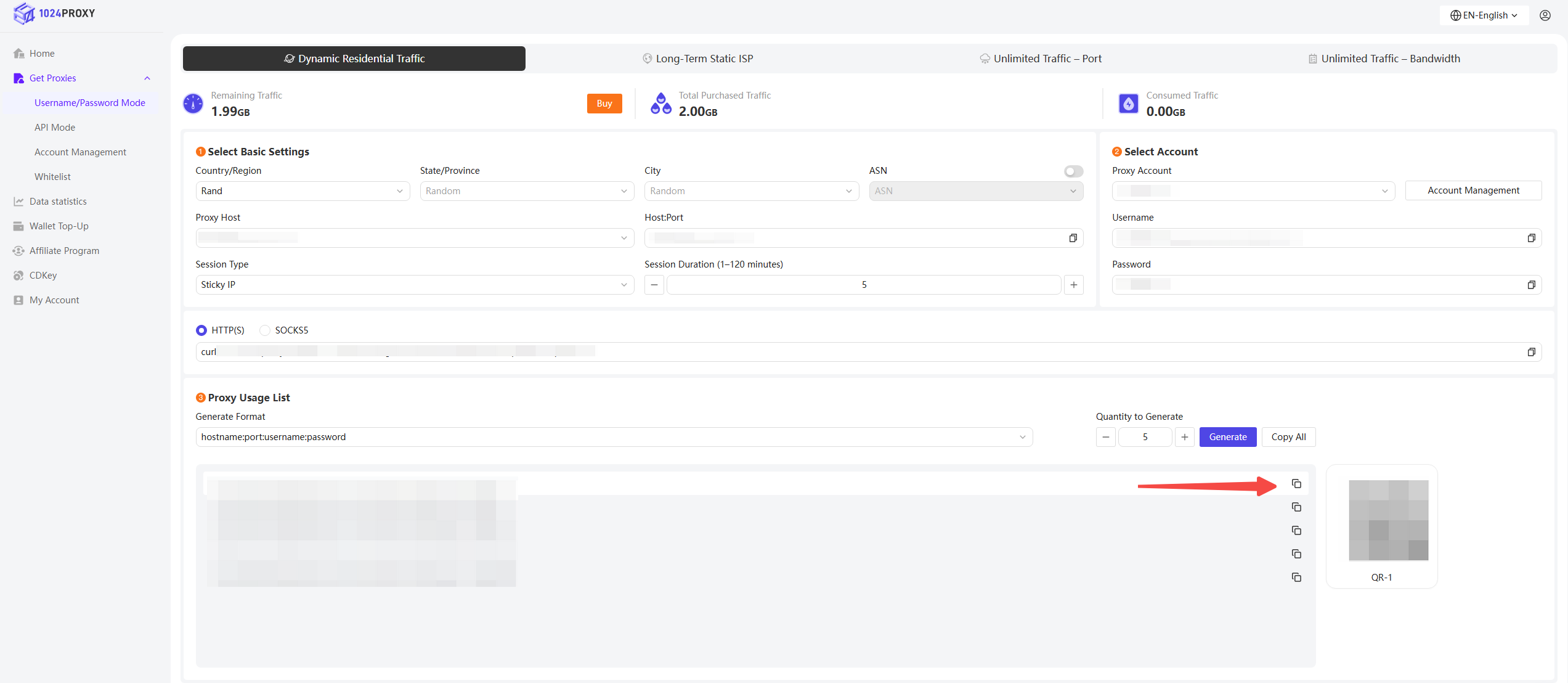
Task: Copy the first generated proxy entry
Action: click(1296, 484)
